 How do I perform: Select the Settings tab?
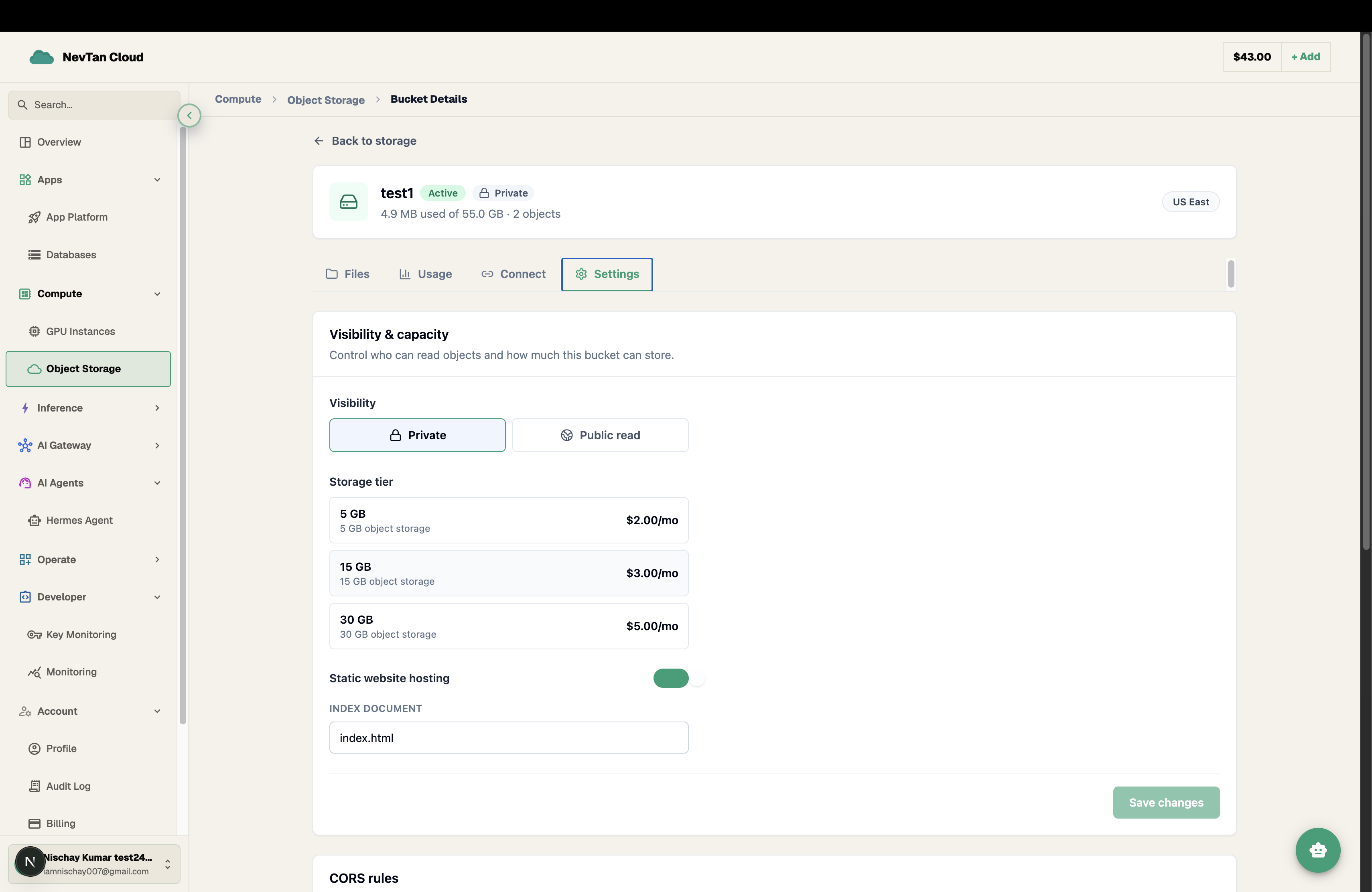pos(607,274)
